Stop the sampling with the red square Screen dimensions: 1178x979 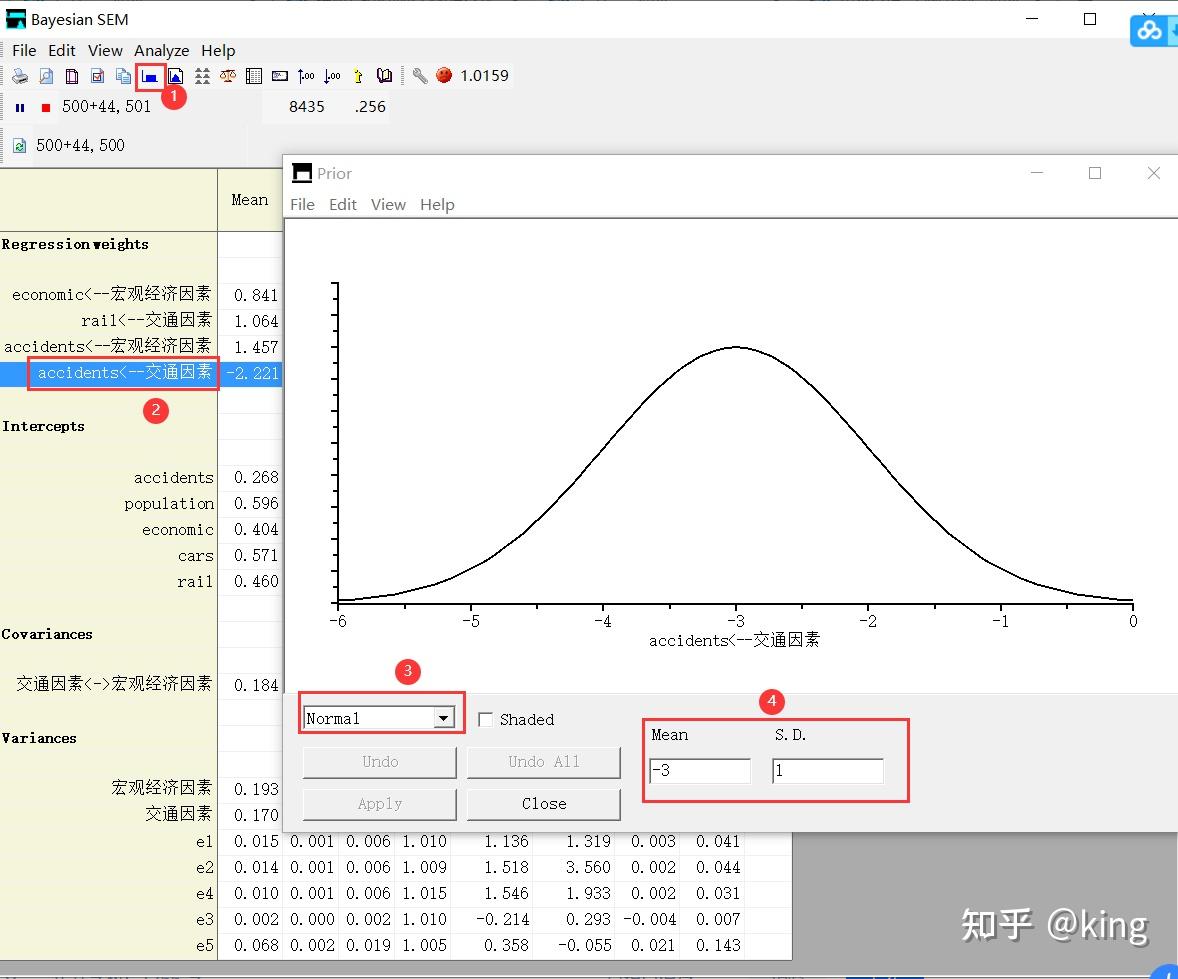(44, 106)
